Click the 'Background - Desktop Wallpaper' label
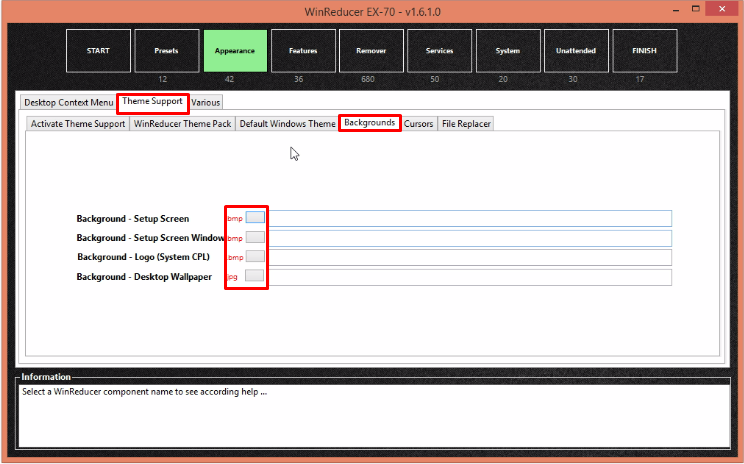 click(x=144, y=277)
